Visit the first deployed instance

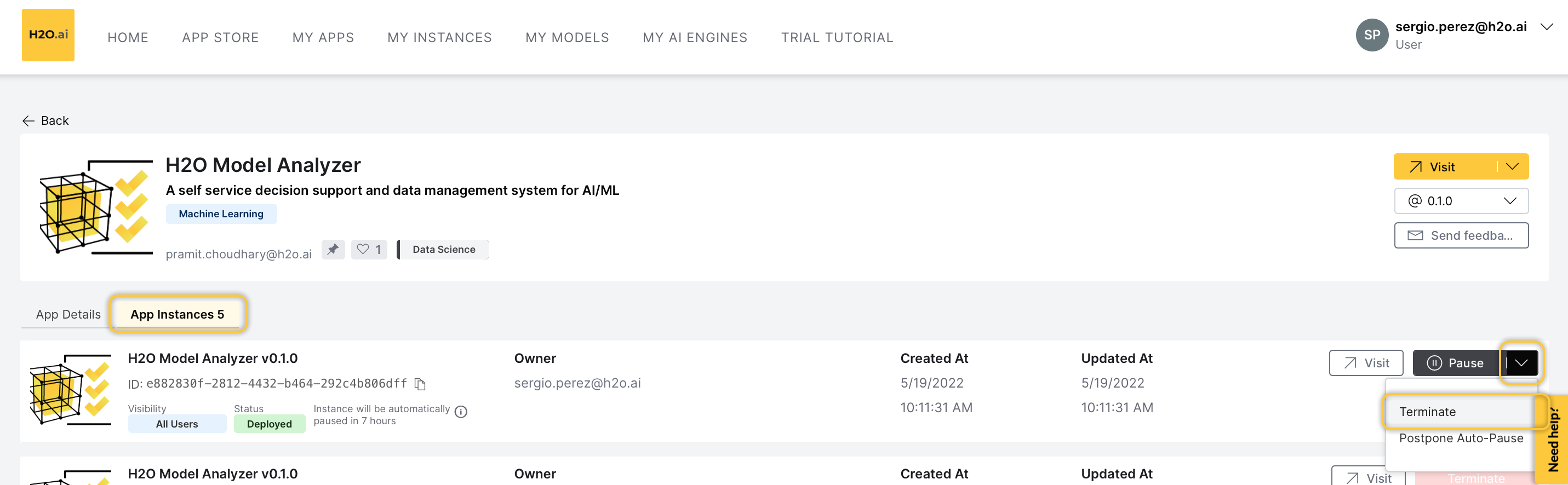(x=1365, y=363)
